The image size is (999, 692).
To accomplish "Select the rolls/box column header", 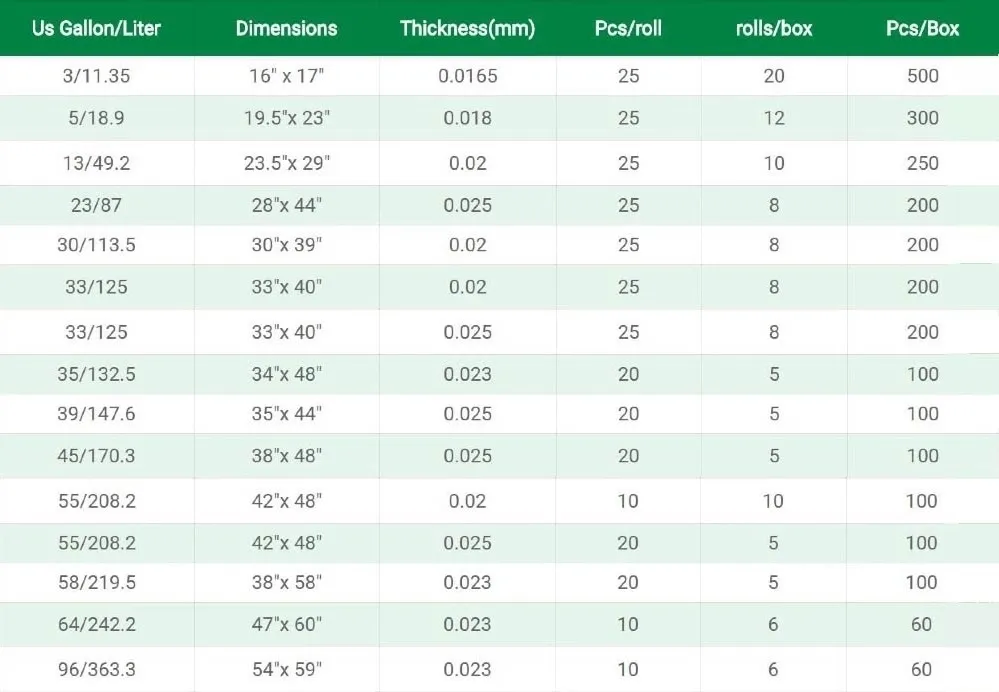I will [x=773, y=28].
